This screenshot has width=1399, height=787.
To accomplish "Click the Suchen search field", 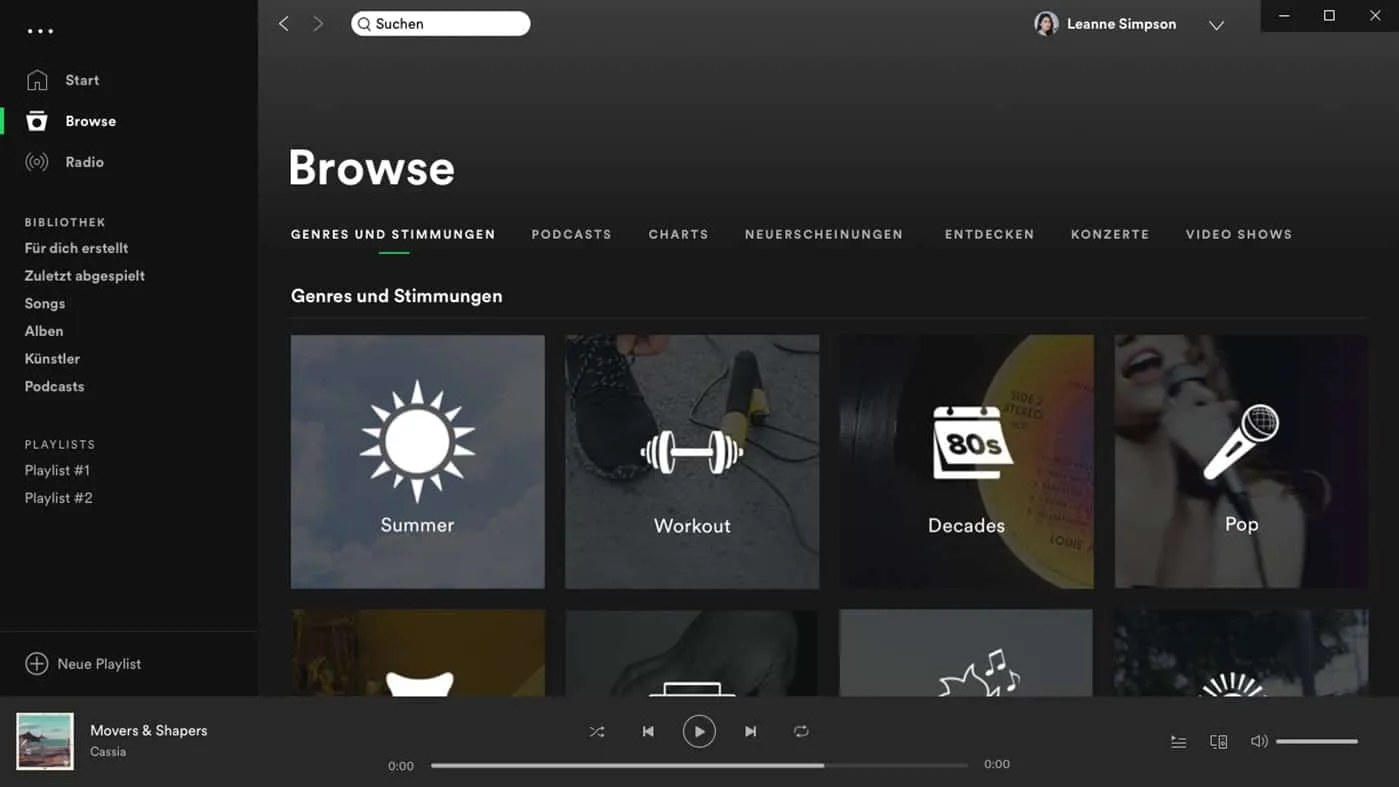I will (441, 24).
